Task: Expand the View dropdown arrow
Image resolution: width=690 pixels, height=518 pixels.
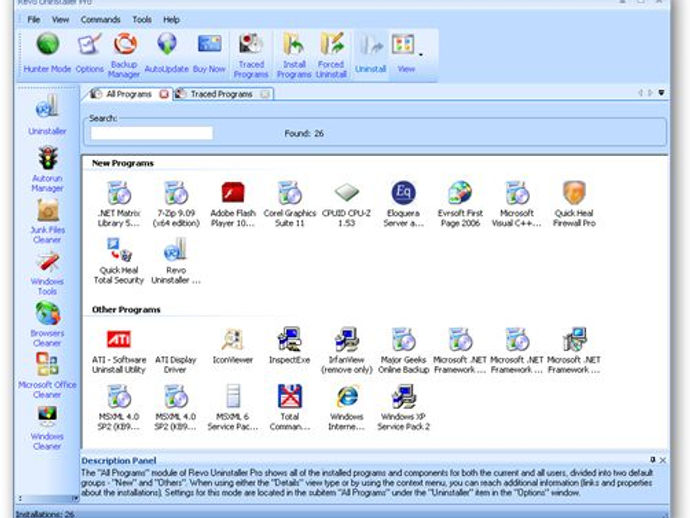Action: tap(421, 55)
